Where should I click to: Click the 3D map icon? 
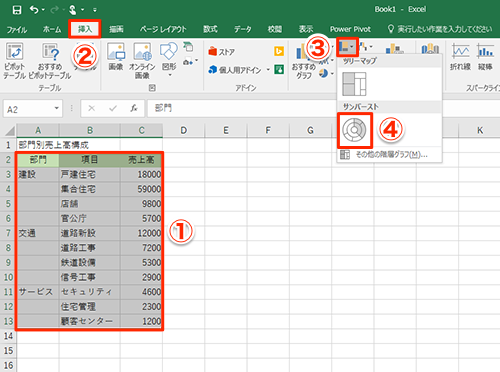pos(430,49)
